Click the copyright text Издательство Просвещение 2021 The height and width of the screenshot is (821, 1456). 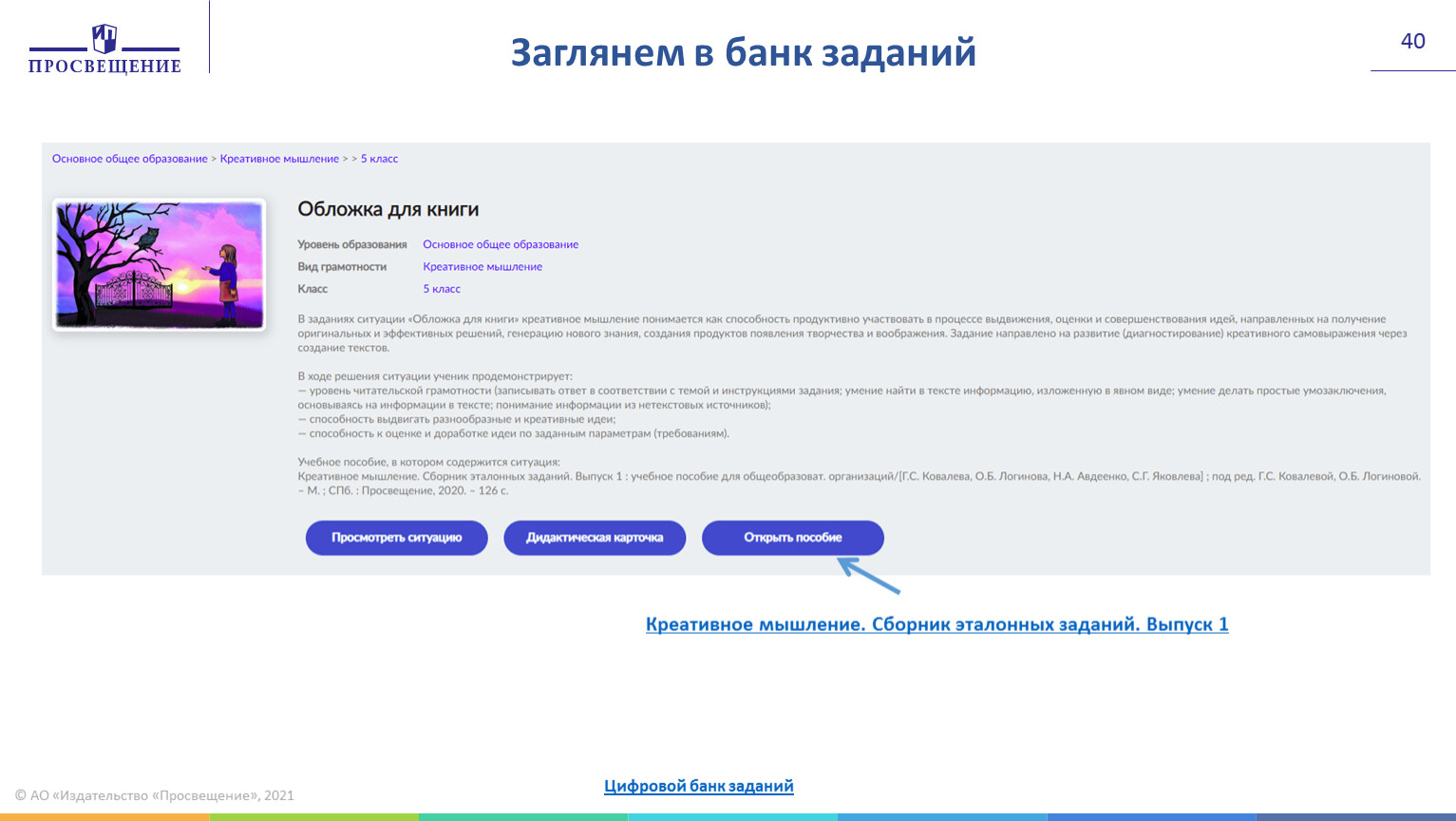(155, 795)
